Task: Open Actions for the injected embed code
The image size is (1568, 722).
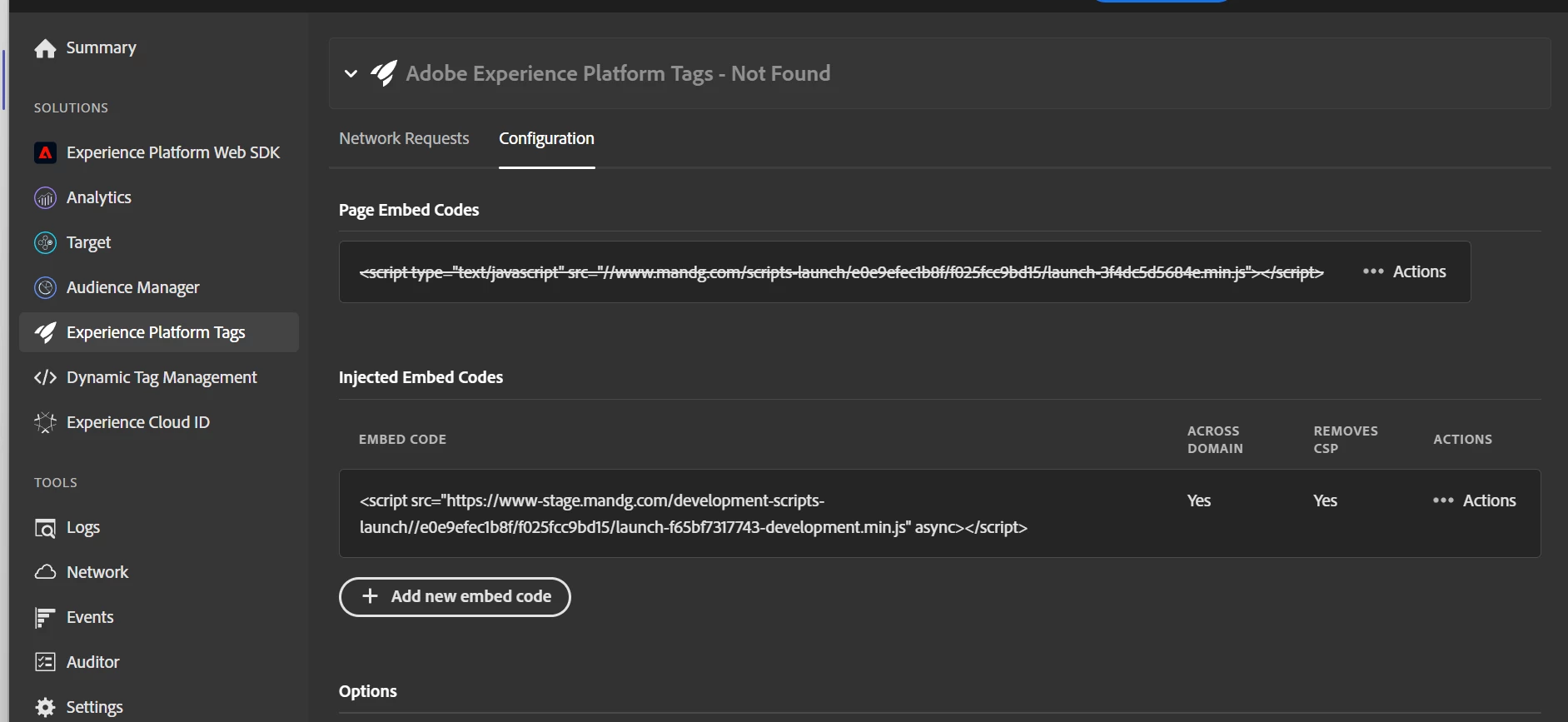Action: coord(1475,500)
